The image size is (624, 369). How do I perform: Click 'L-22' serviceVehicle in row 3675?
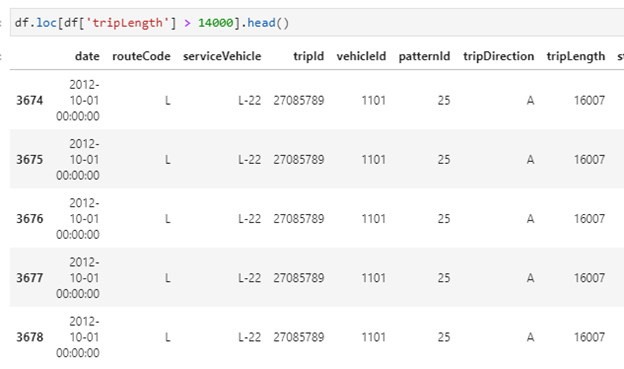[x=250, y=160]
